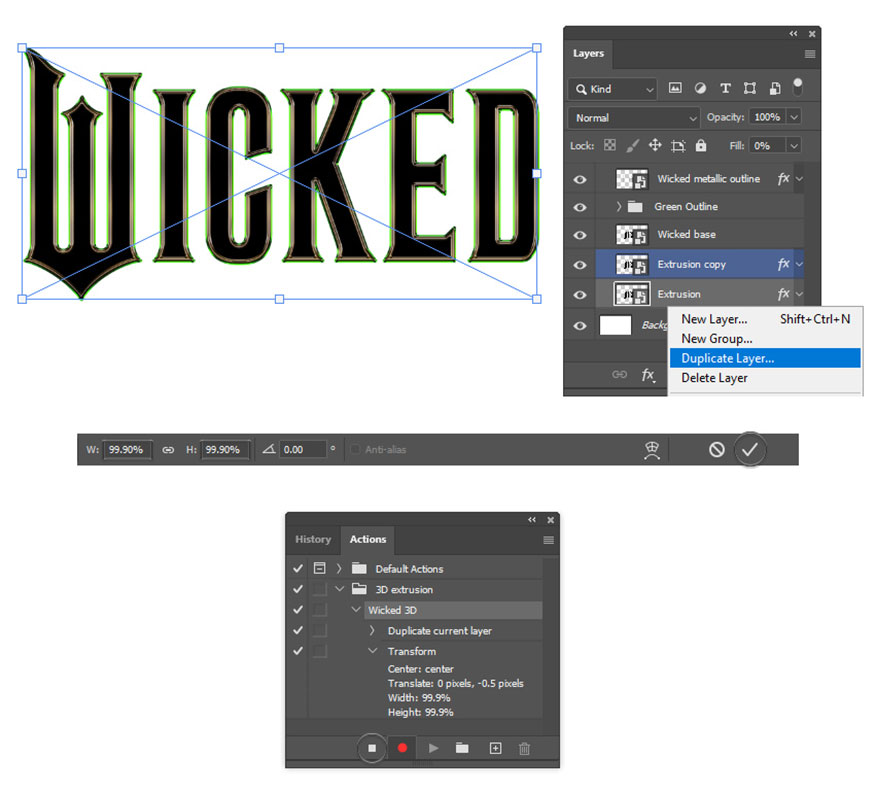Collapse Wicked 3D action
The width and height of the screenshot is (875, 793).
coord(356,610)
